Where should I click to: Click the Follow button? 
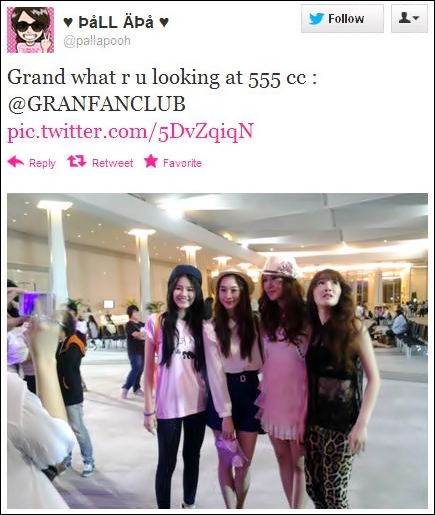tap(342, 19)
